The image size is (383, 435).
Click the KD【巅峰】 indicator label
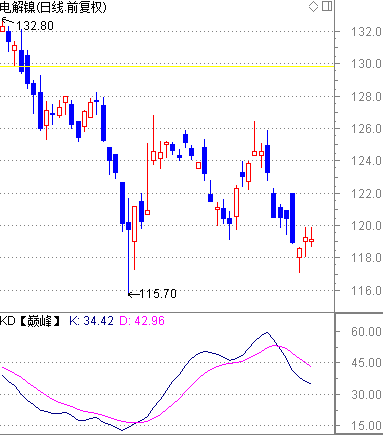click(x=30, y=321)
